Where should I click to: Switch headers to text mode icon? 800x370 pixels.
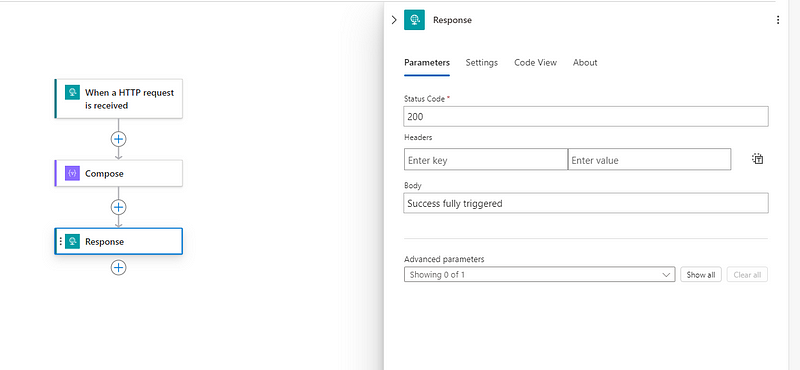758,159
